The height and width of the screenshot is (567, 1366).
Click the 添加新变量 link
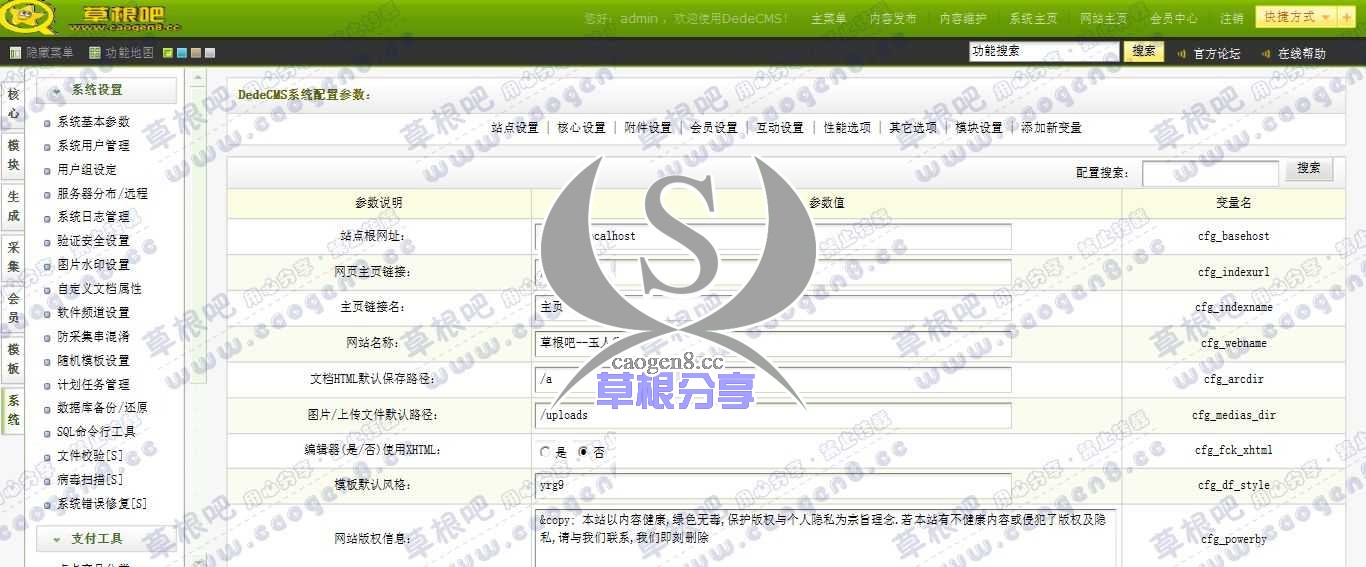point(1051,128)
